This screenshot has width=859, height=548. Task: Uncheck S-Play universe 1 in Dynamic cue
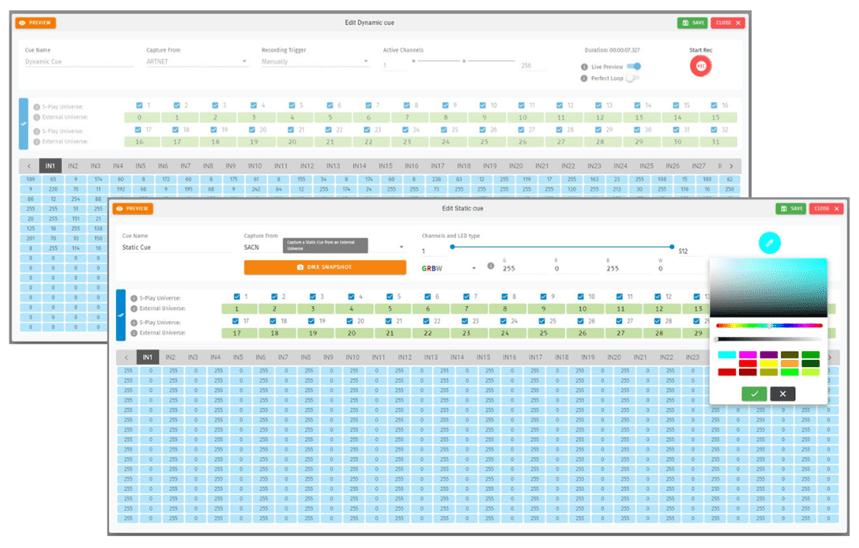tap(139, 105)
